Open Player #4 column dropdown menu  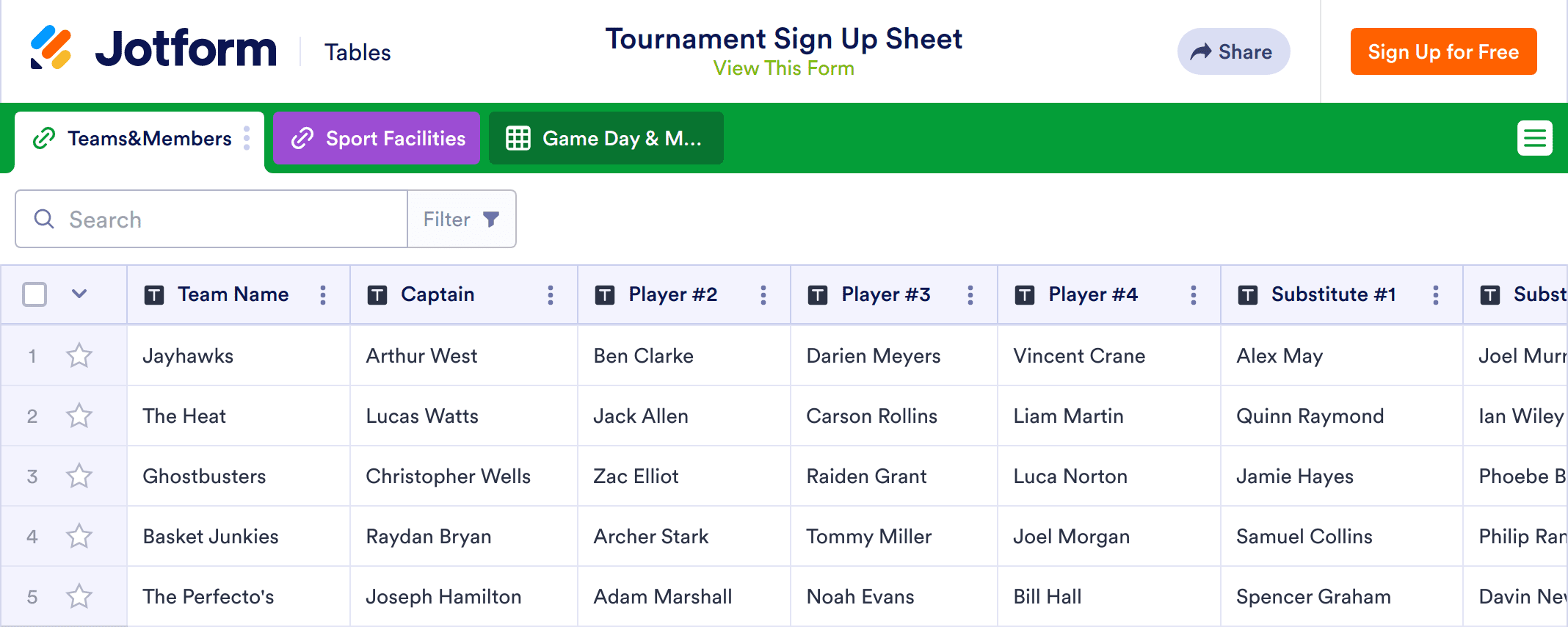(x=1194, y=295)
